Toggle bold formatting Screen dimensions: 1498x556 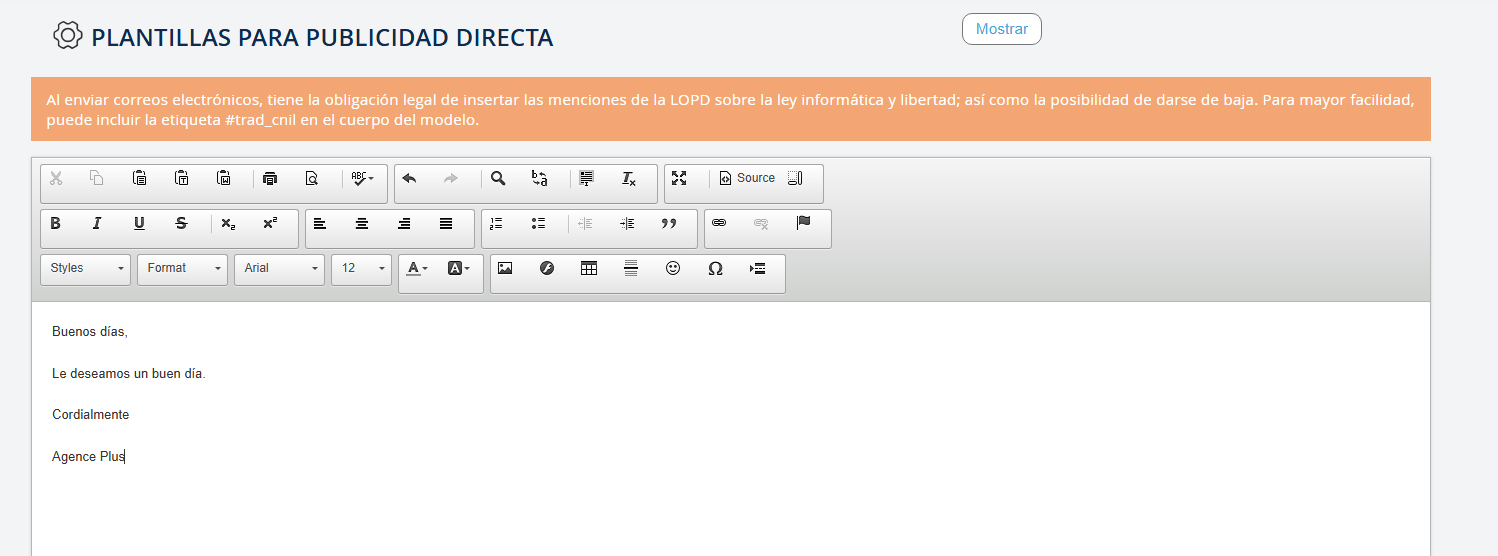[56, 223]
